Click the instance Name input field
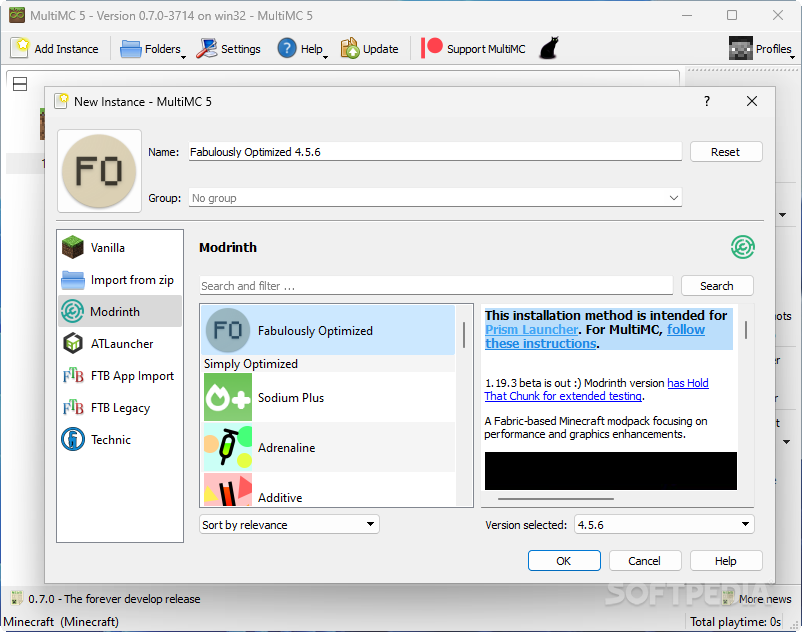Screen dimensions: 802x632 point(435,152)
